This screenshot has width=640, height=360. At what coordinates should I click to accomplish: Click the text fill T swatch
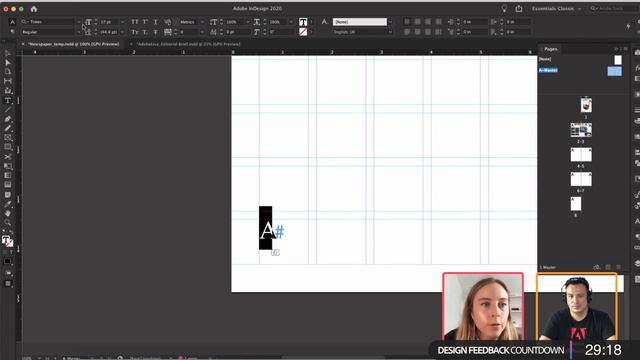pos(303,22)
